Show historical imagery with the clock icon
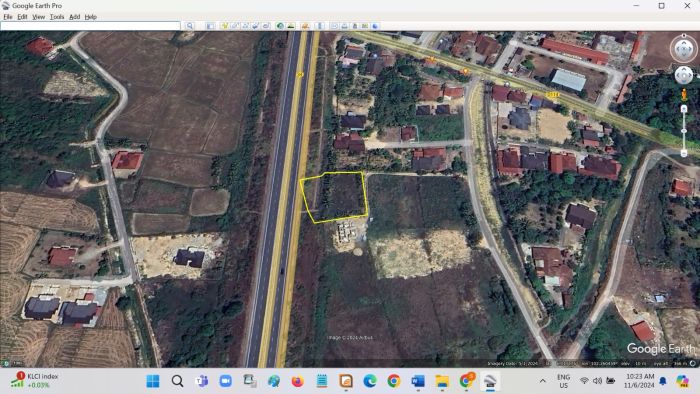The height and width of the screenshot is (394, 700). tap(280, 26)
